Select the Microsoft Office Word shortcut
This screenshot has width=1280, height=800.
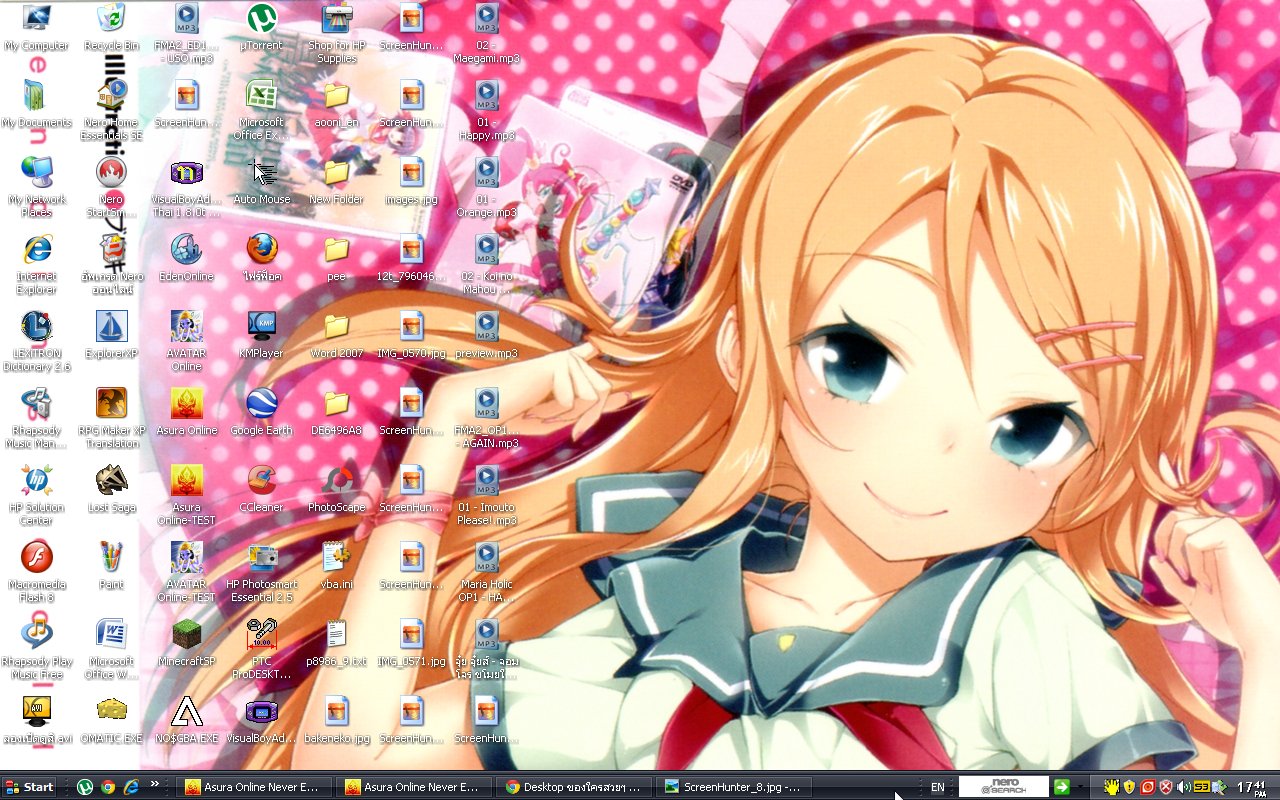111,649
